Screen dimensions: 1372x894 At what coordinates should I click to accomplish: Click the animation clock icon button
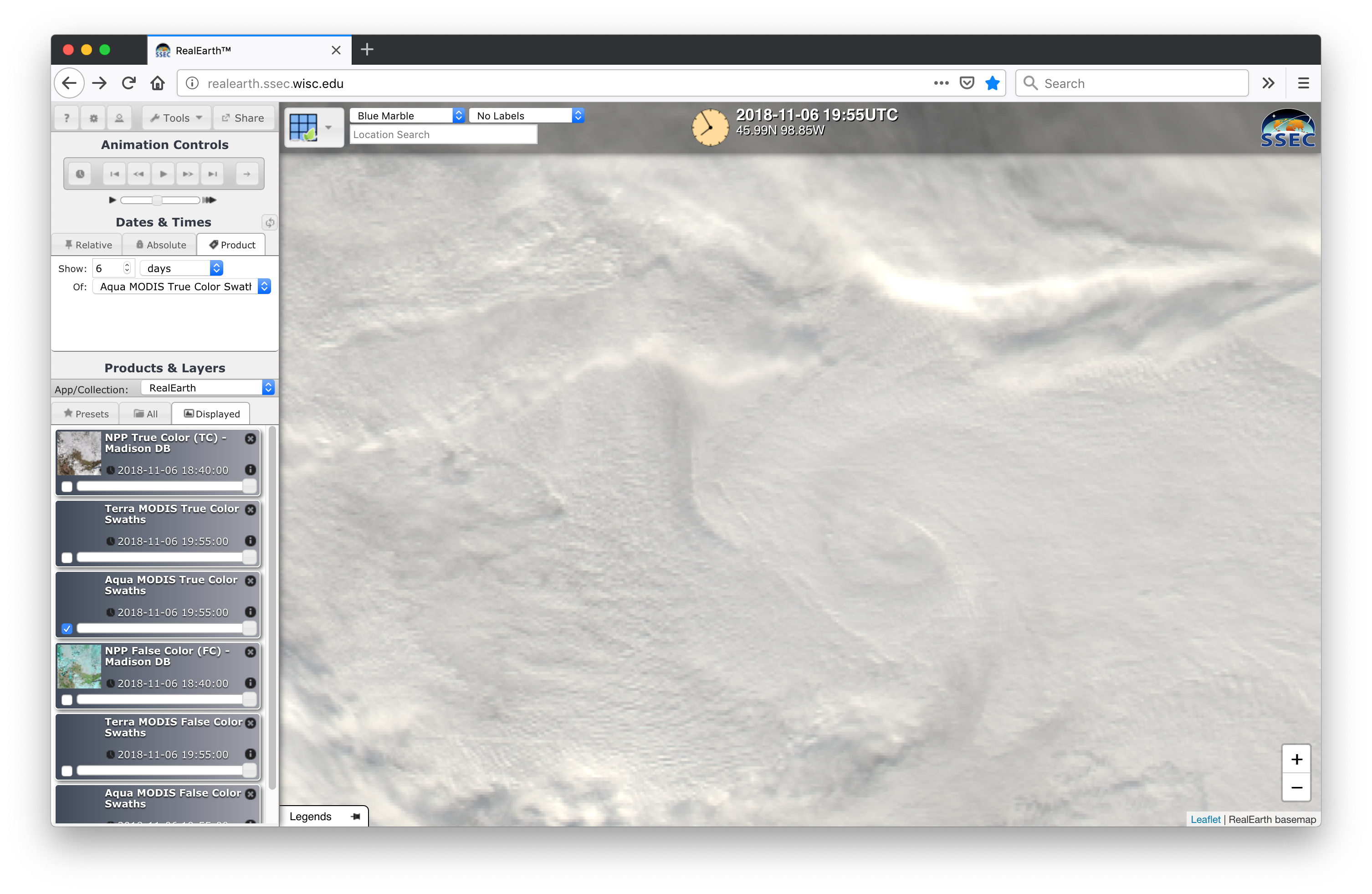pyautogui.click(x=80, y=174)
